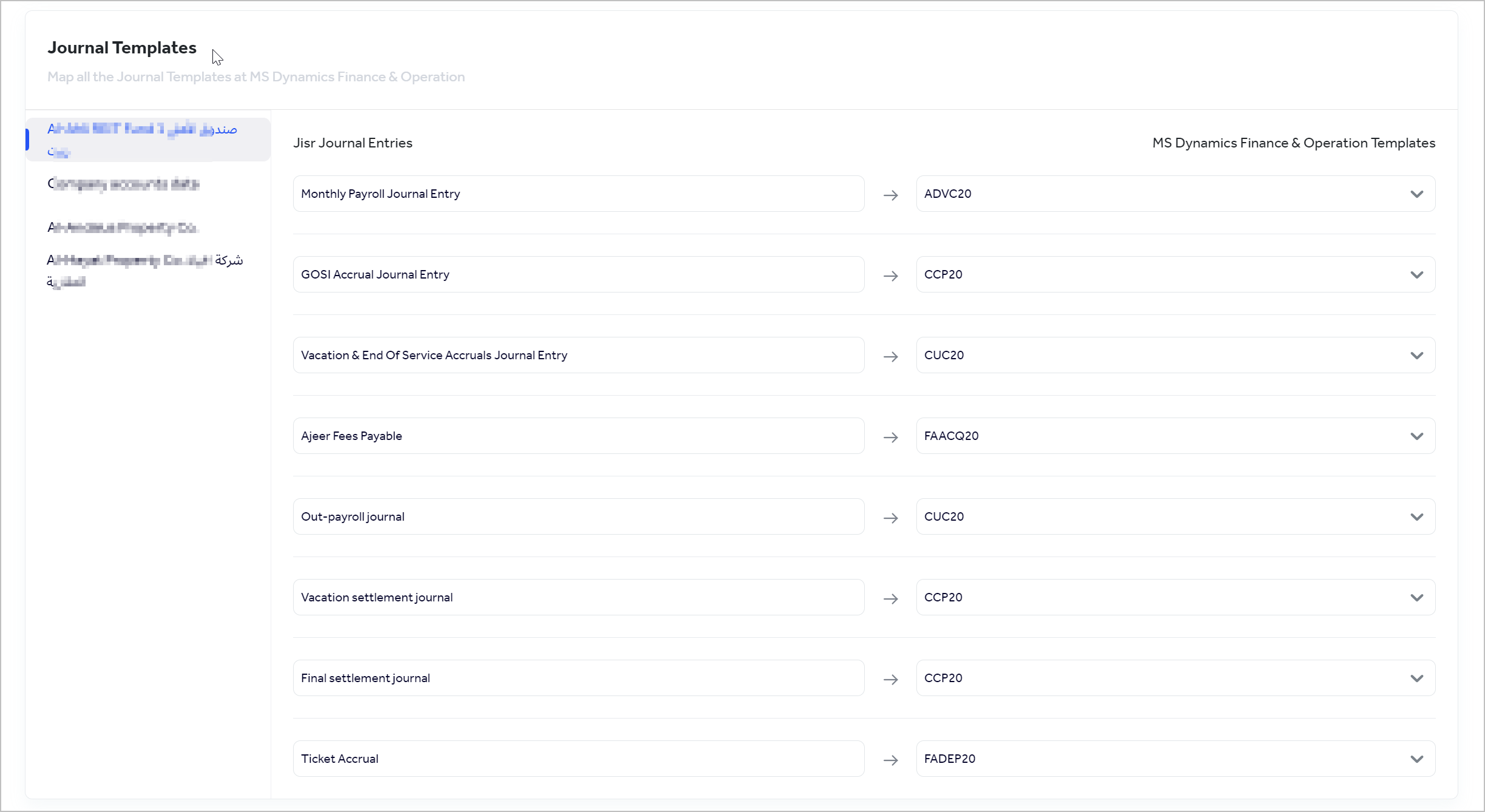Click the Vacation settlement journal field
This screenshot has width=1485, height=812.
coord(578,597)
